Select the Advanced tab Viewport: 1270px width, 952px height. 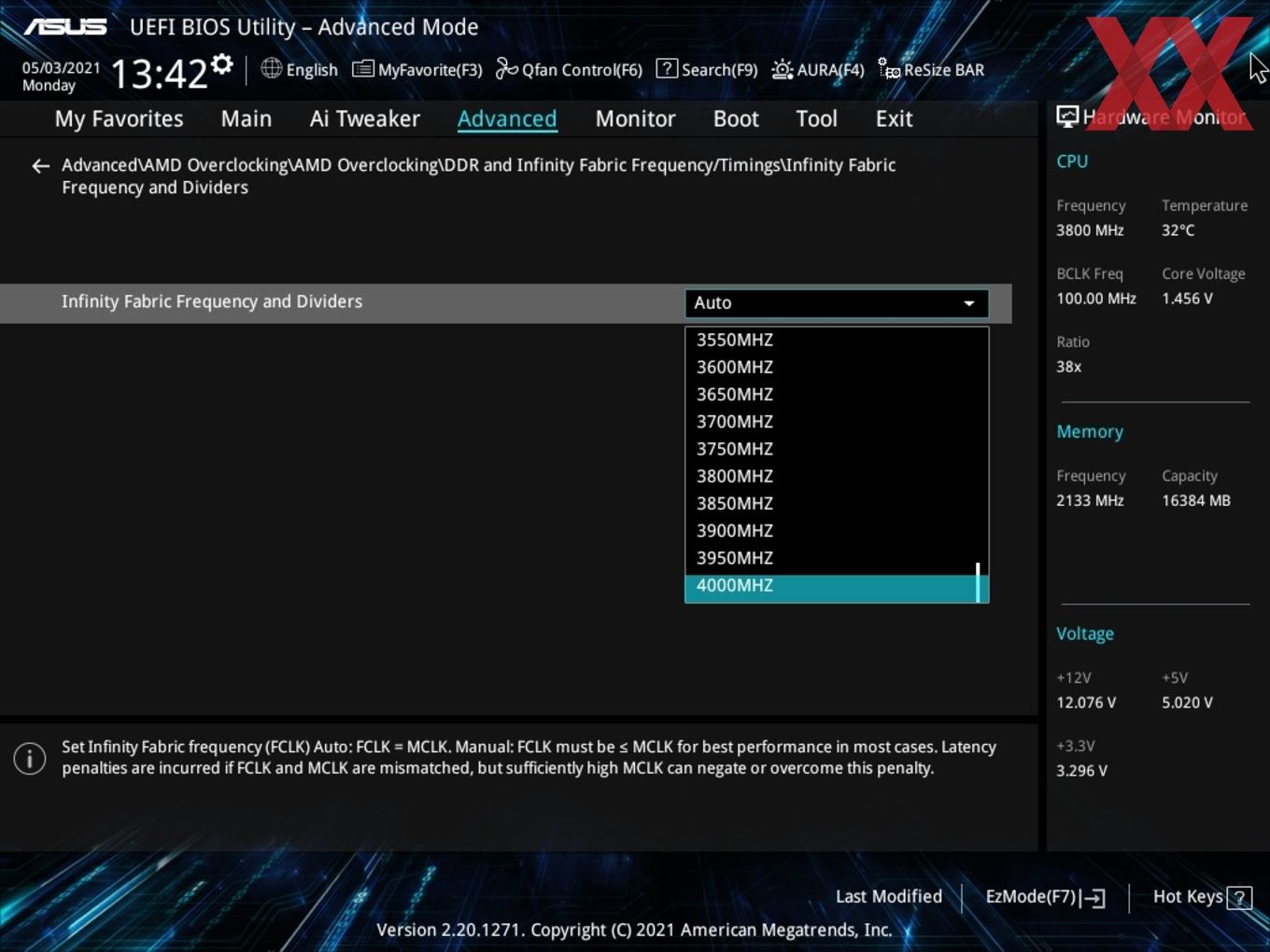507,119
